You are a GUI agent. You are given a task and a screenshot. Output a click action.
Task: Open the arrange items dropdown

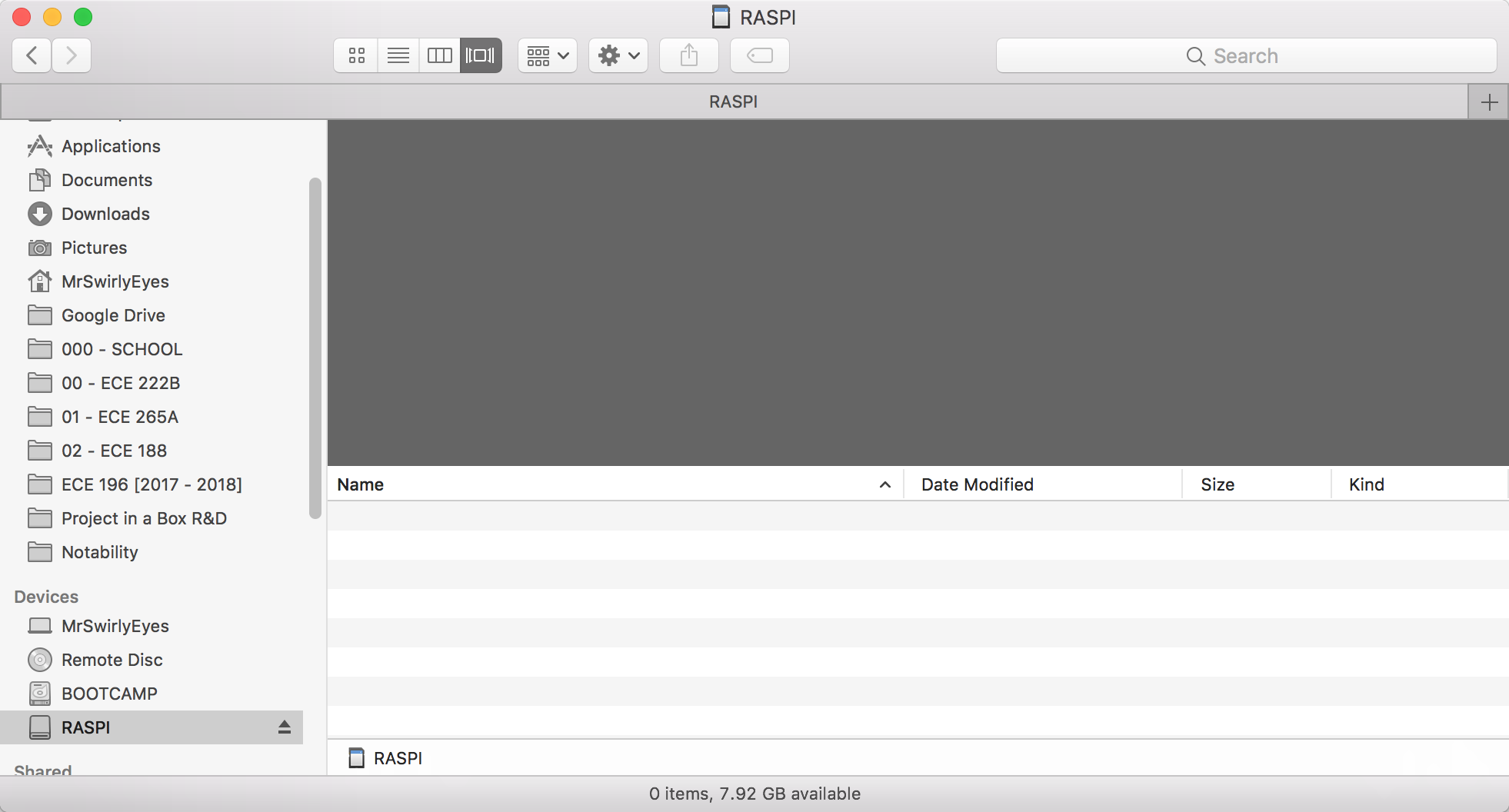pyautogui.click(x=548, y=55)
